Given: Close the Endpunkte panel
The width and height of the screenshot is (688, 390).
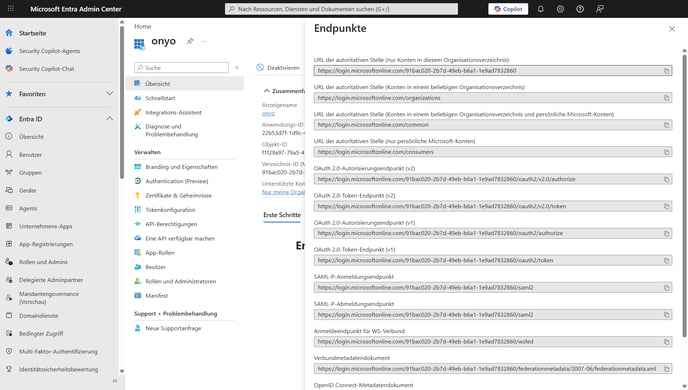Looking at the screenshot, I should coord(672,29).
